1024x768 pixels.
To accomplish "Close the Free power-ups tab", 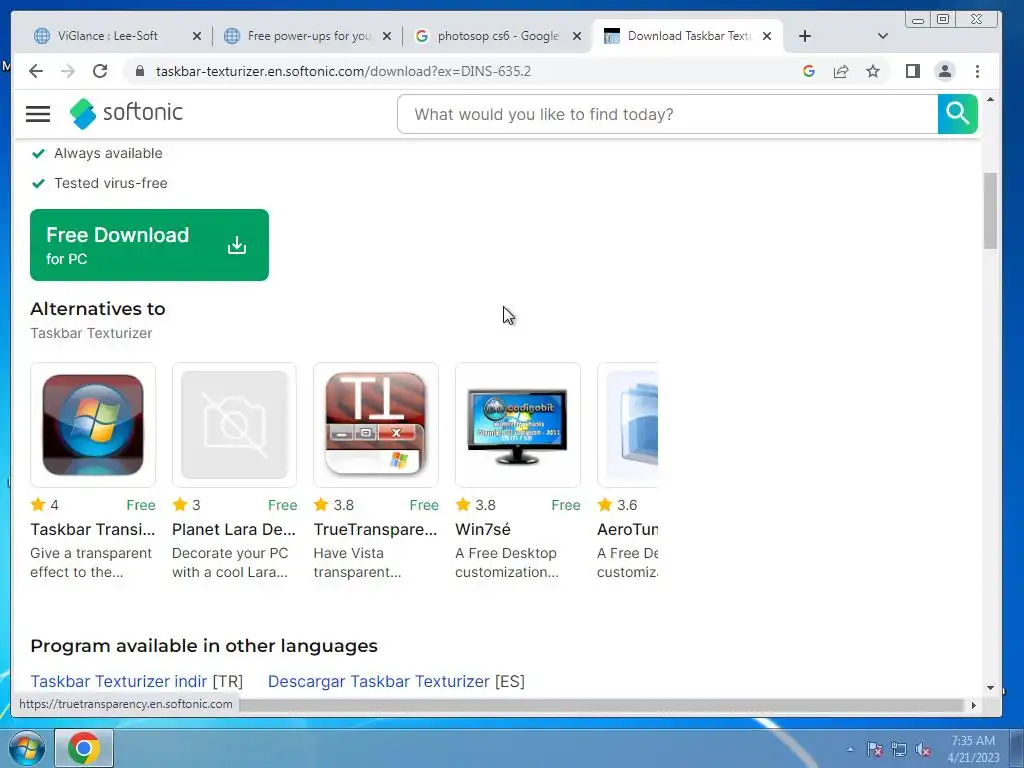I will pos(387,36).
